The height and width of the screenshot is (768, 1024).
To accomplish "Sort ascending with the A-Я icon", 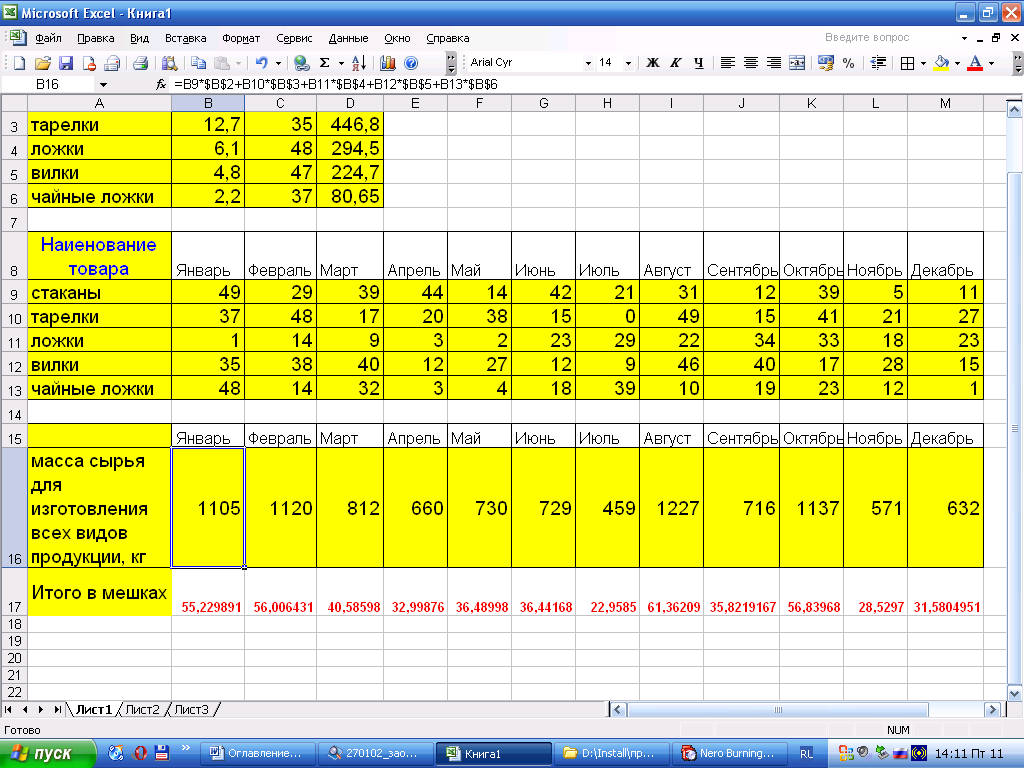I will (360, 63).
